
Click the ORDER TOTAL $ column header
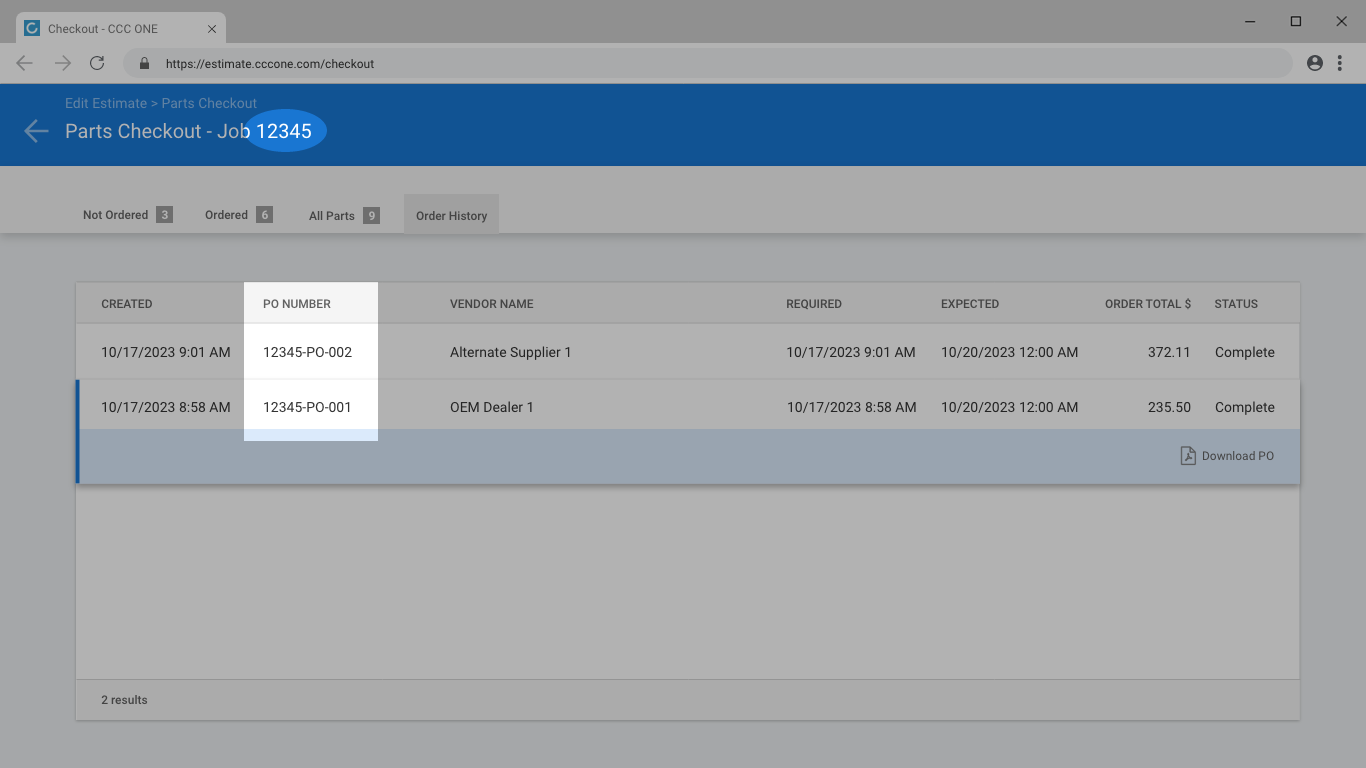(1148, 304)
